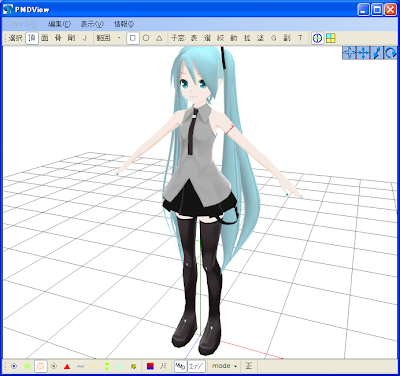Toggle the MMD rendering mode button
This screenshot has height=376, width=400.
click(x=180, y=366)
